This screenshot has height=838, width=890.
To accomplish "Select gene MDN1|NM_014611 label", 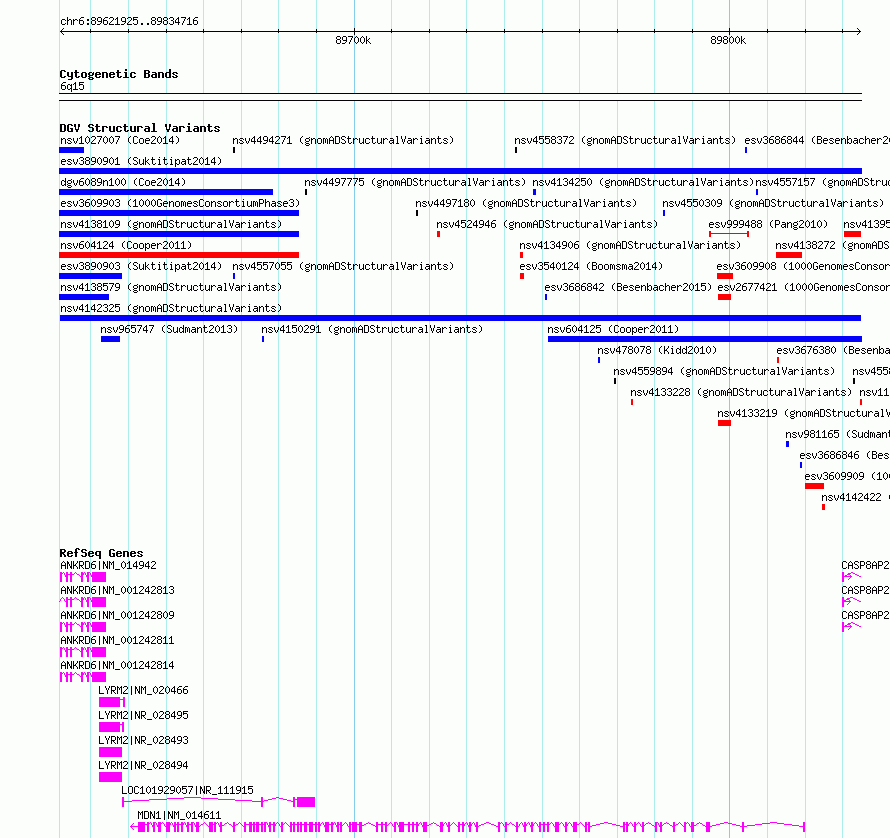I will [179, 815].
